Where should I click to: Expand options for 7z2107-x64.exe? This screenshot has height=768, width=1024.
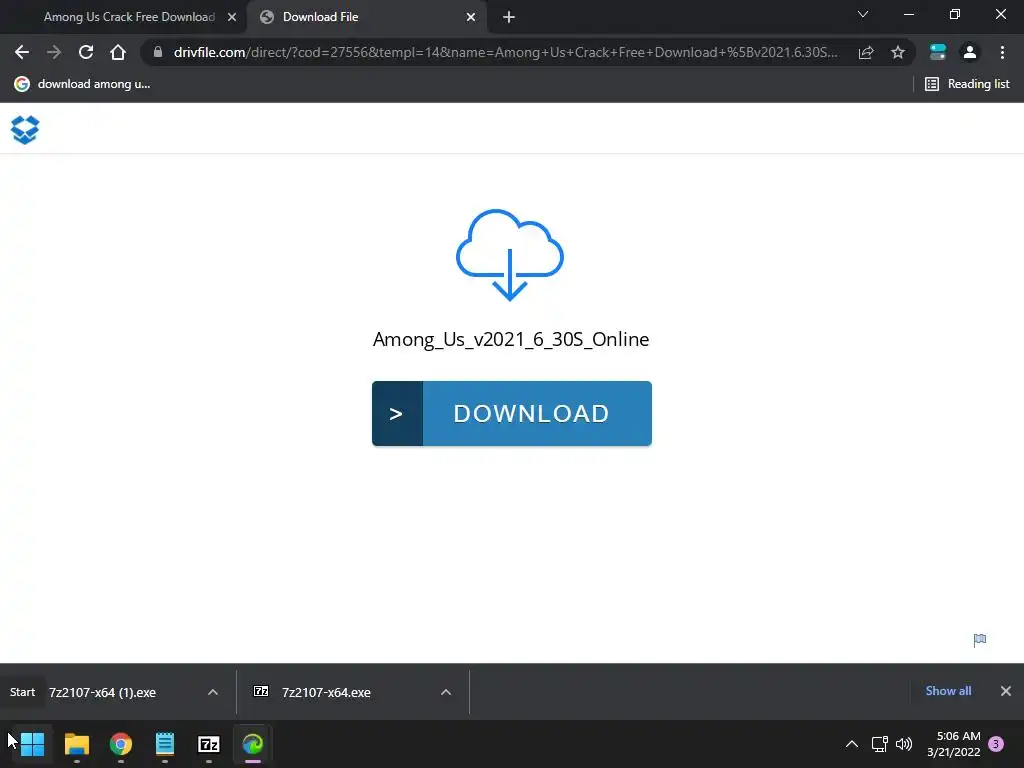[446, 692]
